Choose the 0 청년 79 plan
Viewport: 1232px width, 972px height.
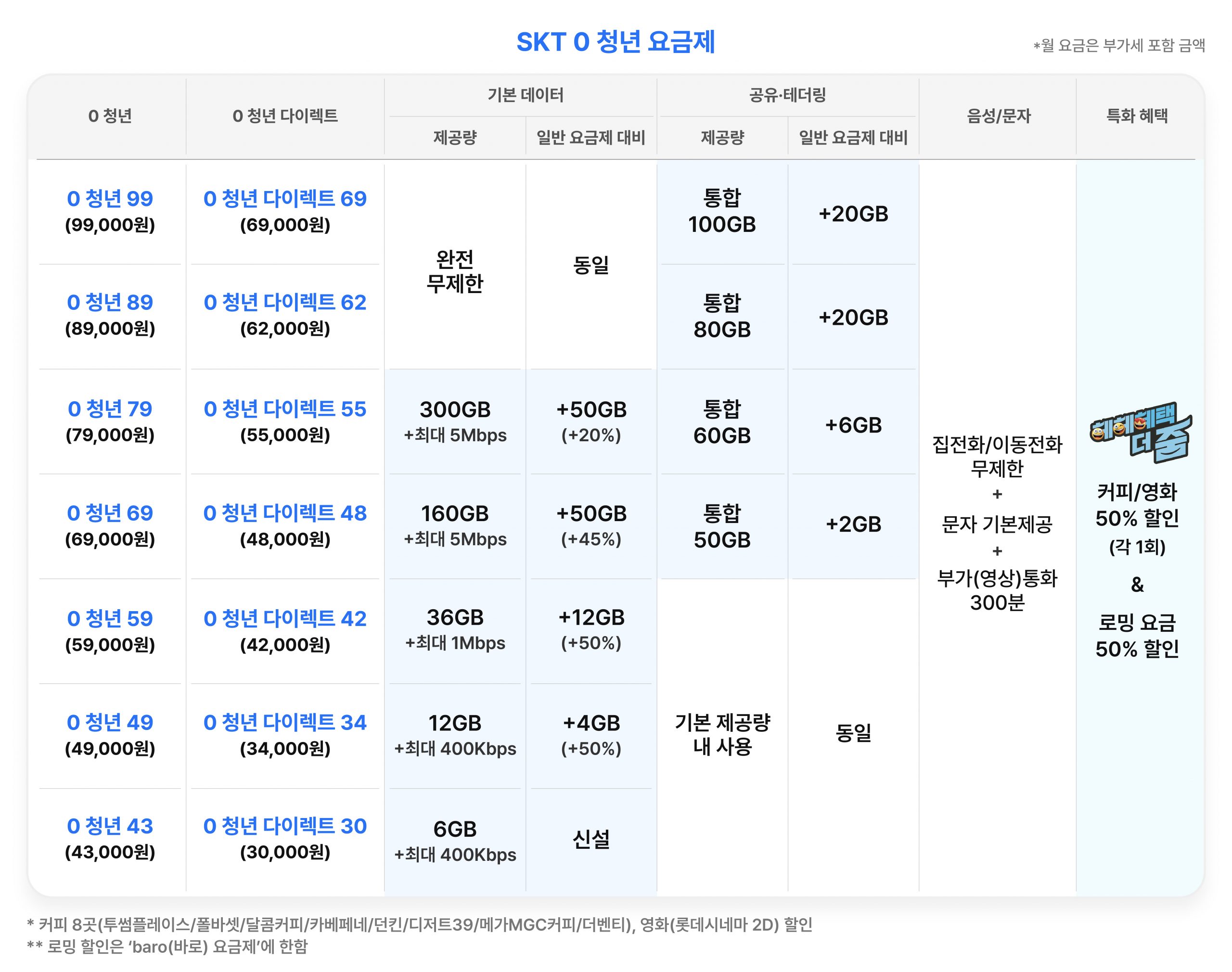(x=110, y=409)
